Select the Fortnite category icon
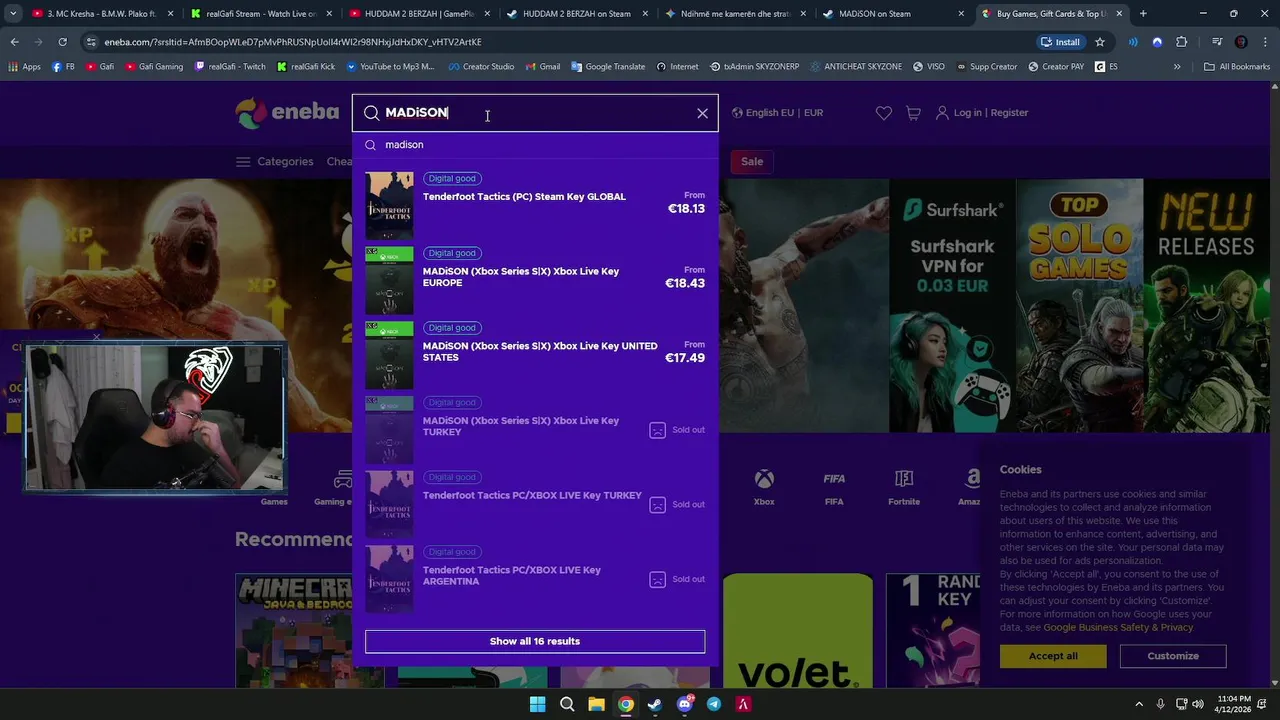The height and width of the screenshot is (720, 1280). 904,487
